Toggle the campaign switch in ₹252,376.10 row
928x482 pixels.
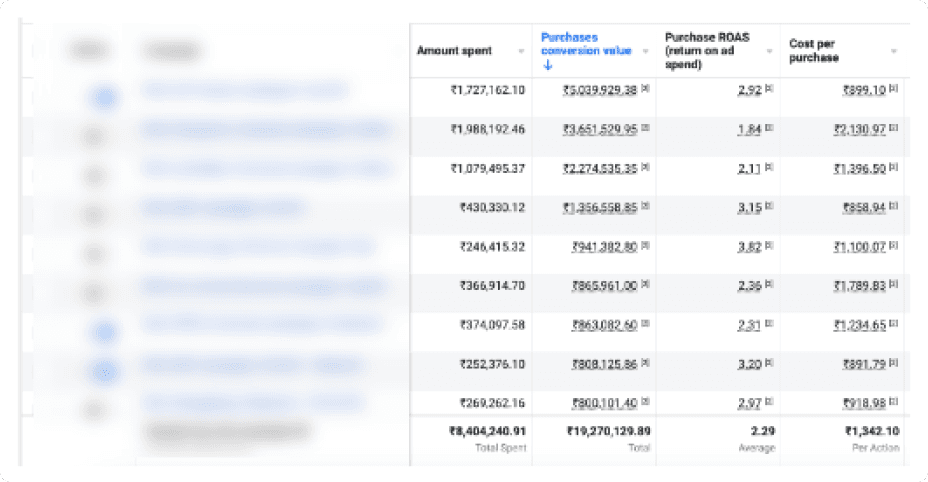pyautogui.click(x=105, y=372)
